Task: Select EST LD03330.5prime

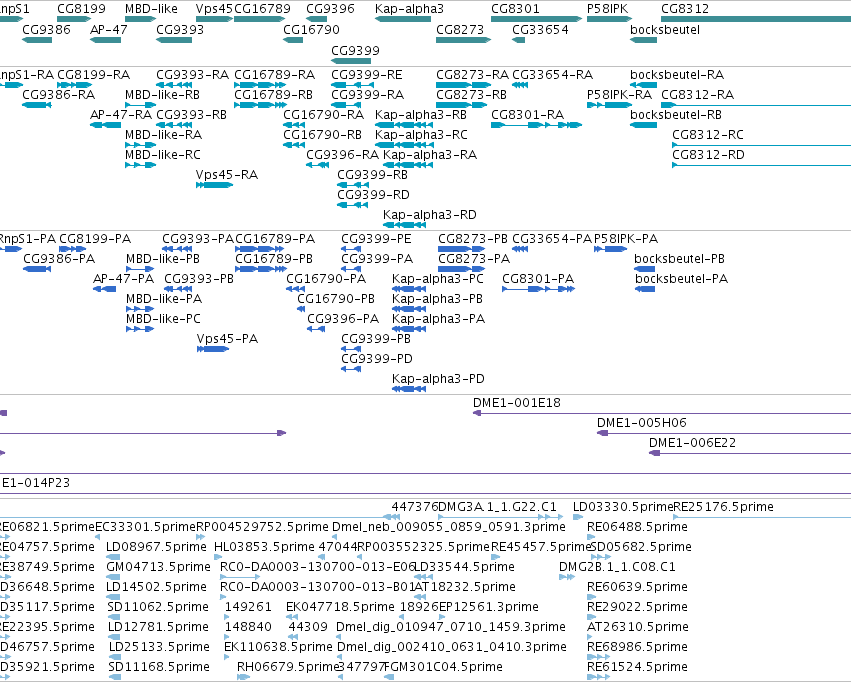Action: (x=623, y=507)
